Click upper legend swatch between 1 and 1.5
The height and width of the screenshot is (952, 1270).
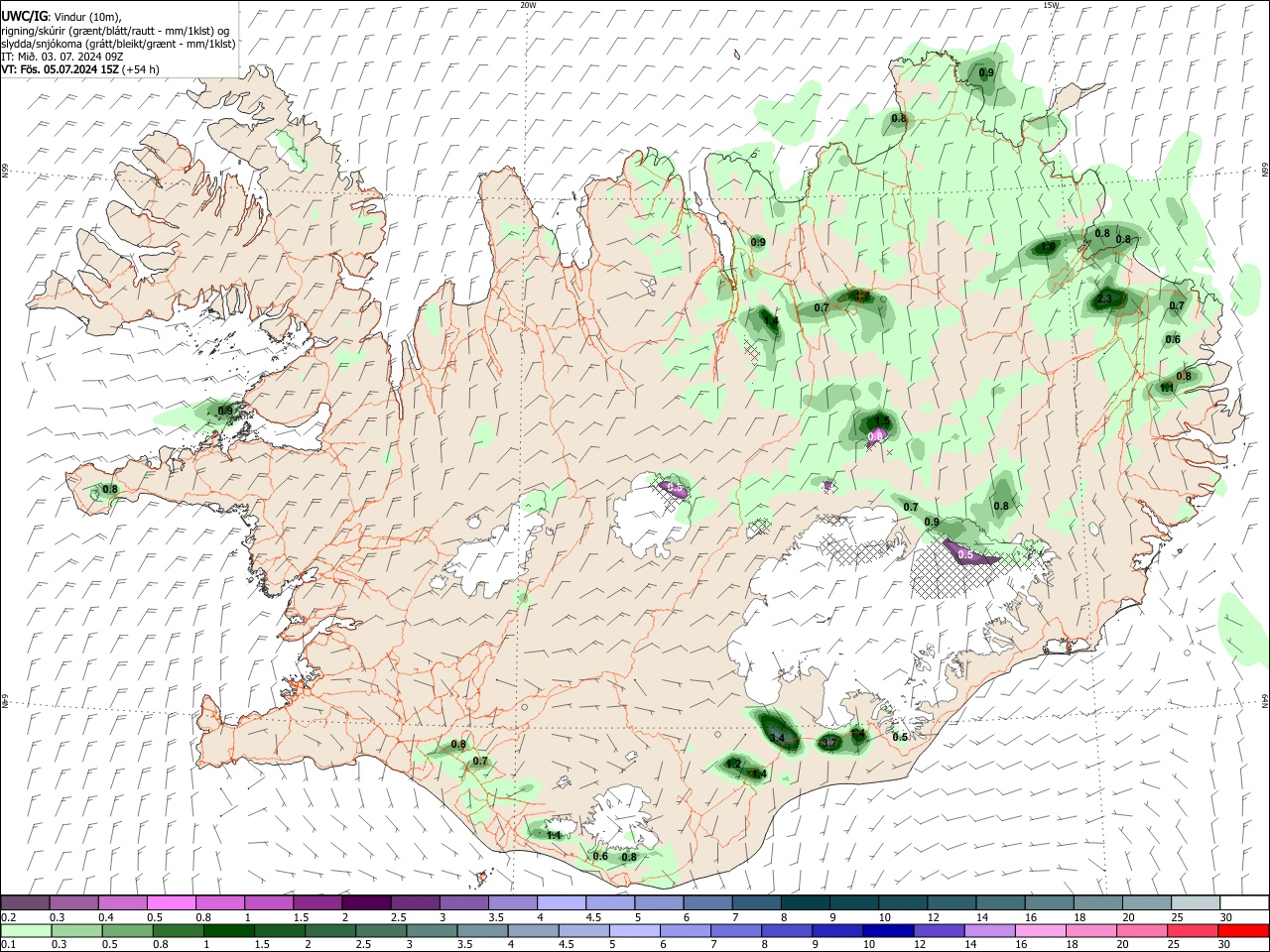coord(268,902)
